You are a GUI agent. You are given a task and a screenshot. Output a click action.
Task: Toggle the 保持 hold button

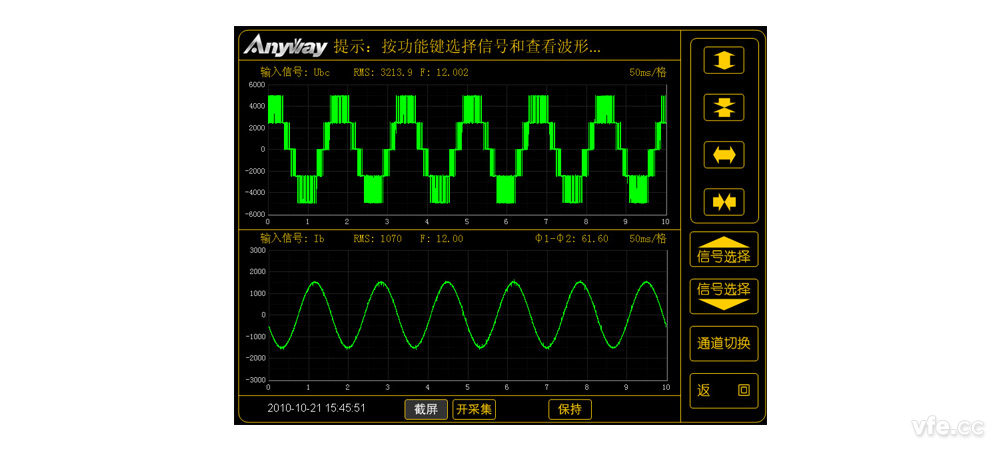click(570, 409)
